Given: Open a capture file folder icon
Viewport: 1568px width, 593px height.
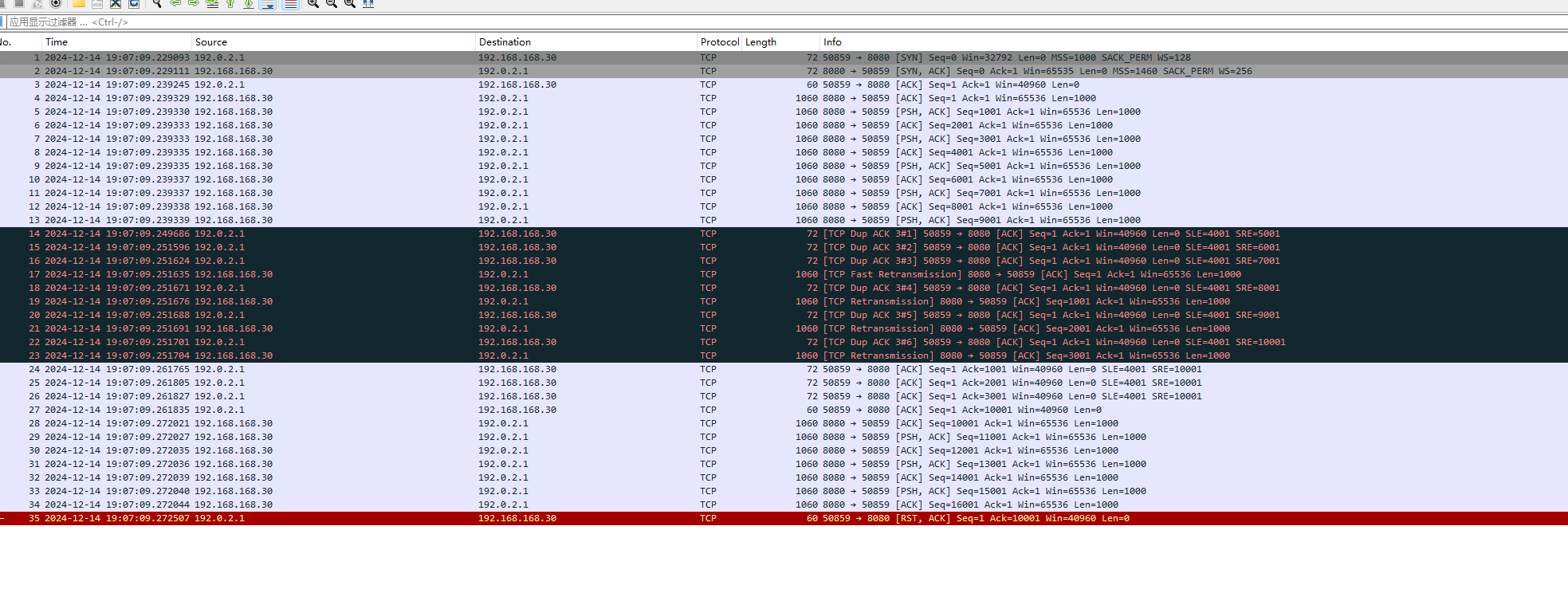Looking at the screenshot, I should coord(79,3).
